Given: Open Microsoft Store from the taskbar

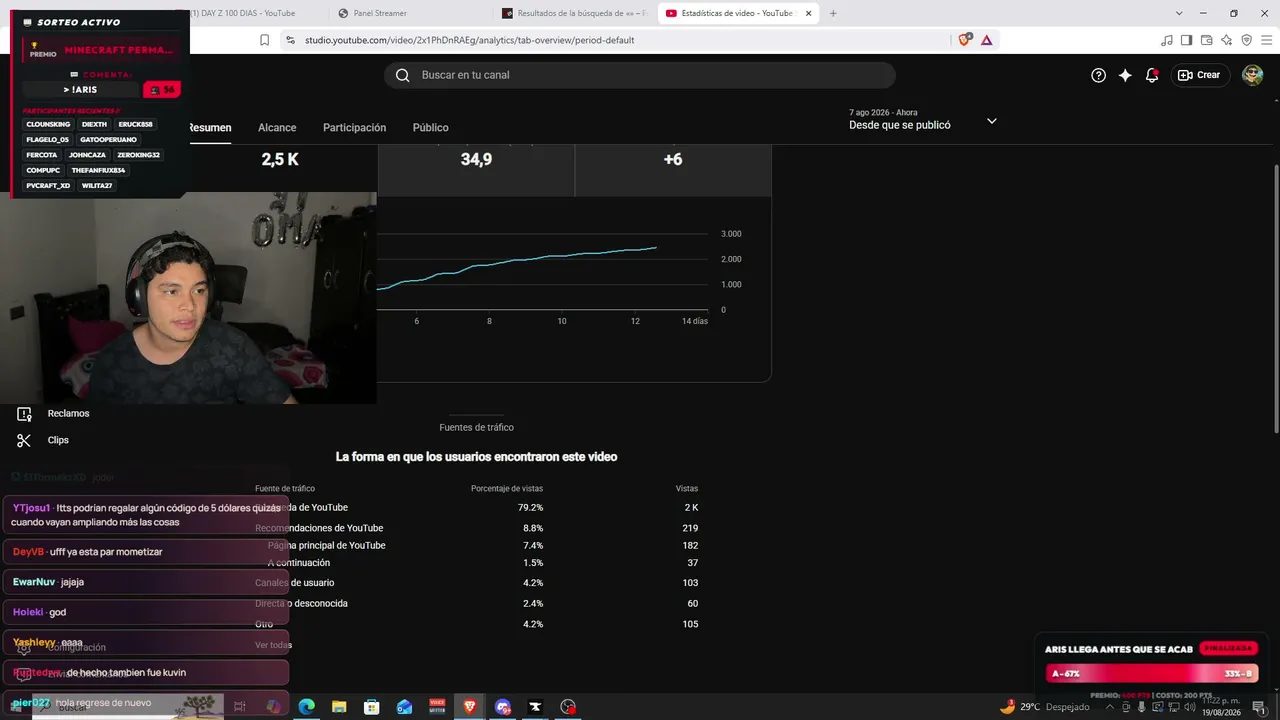Looking at the screenshot, I should [372, 707].
